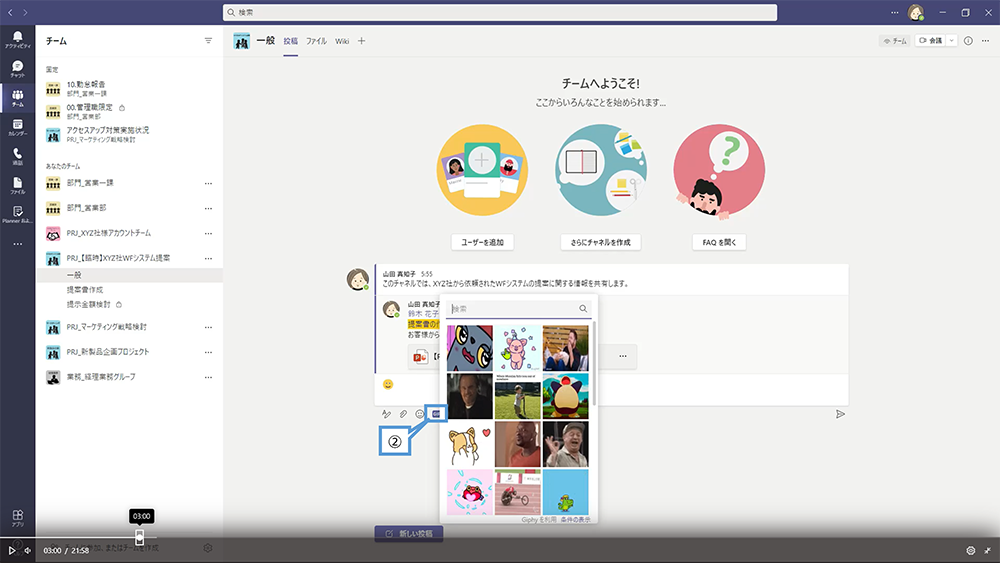1000x563 pixels.
Task: Go back with the title bar back arrow
Action: [10, 12]
